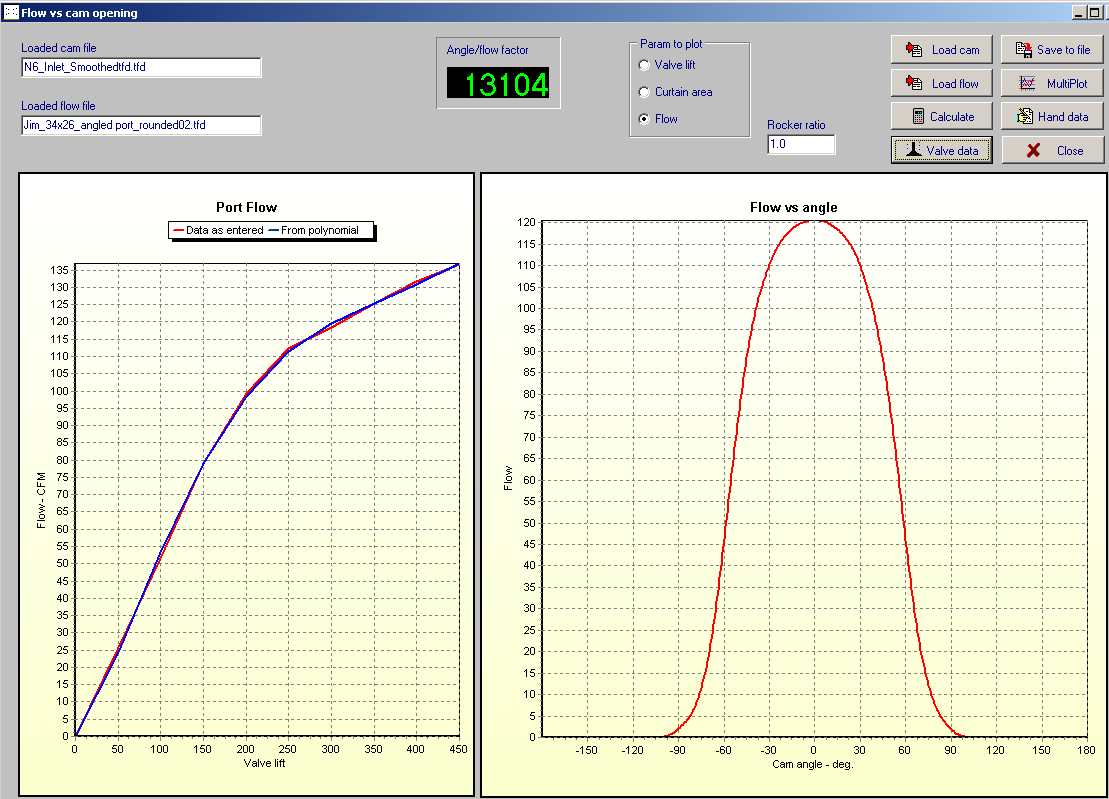Click the Rocker ratio input field

(800, 144)
